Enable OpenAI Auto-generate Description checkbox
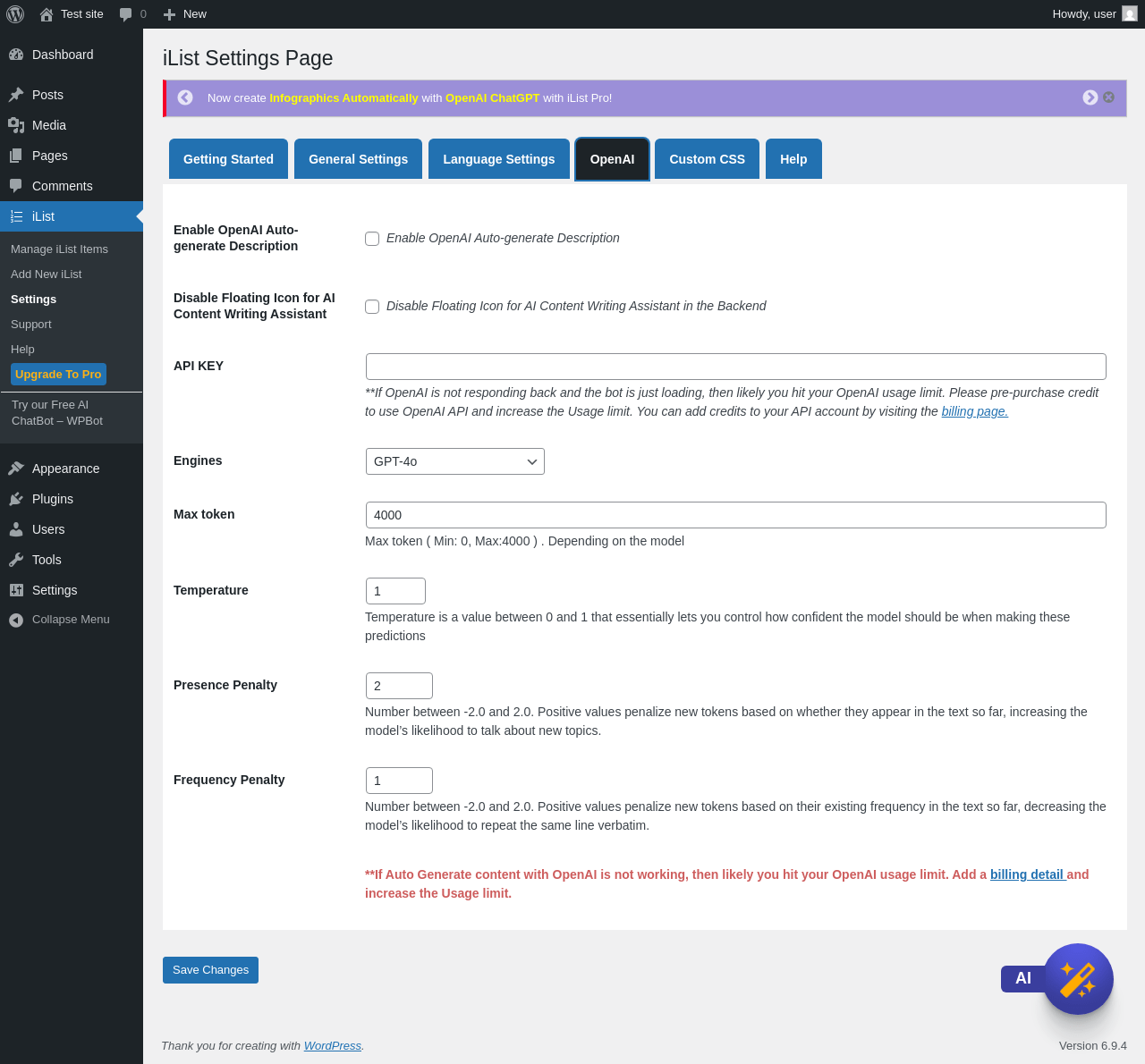Viewport: 1145px width, 1064px height. 372,239
